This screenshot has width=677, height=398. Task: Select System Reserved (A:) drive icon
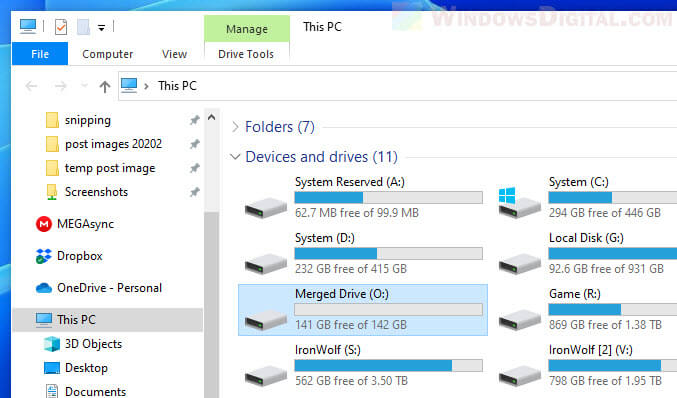pos(266,207)
